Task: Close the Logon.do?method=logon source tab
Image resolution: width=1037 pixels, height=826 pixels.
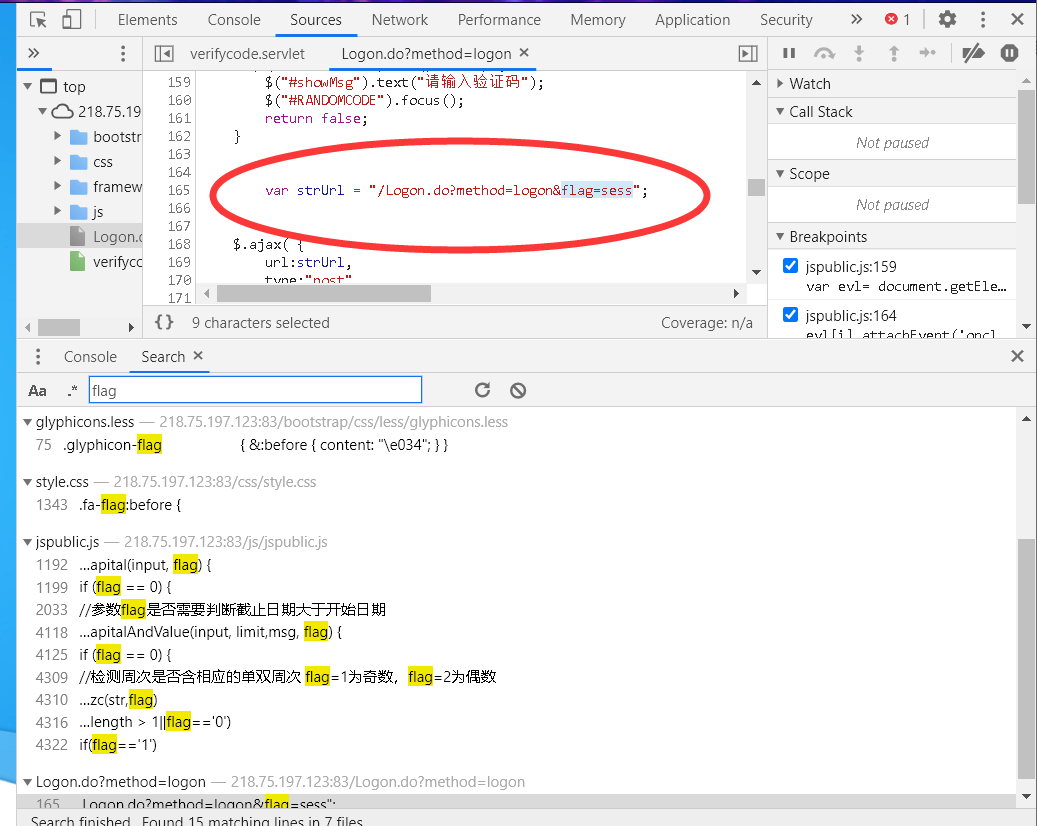Action: tap(524, 52)
